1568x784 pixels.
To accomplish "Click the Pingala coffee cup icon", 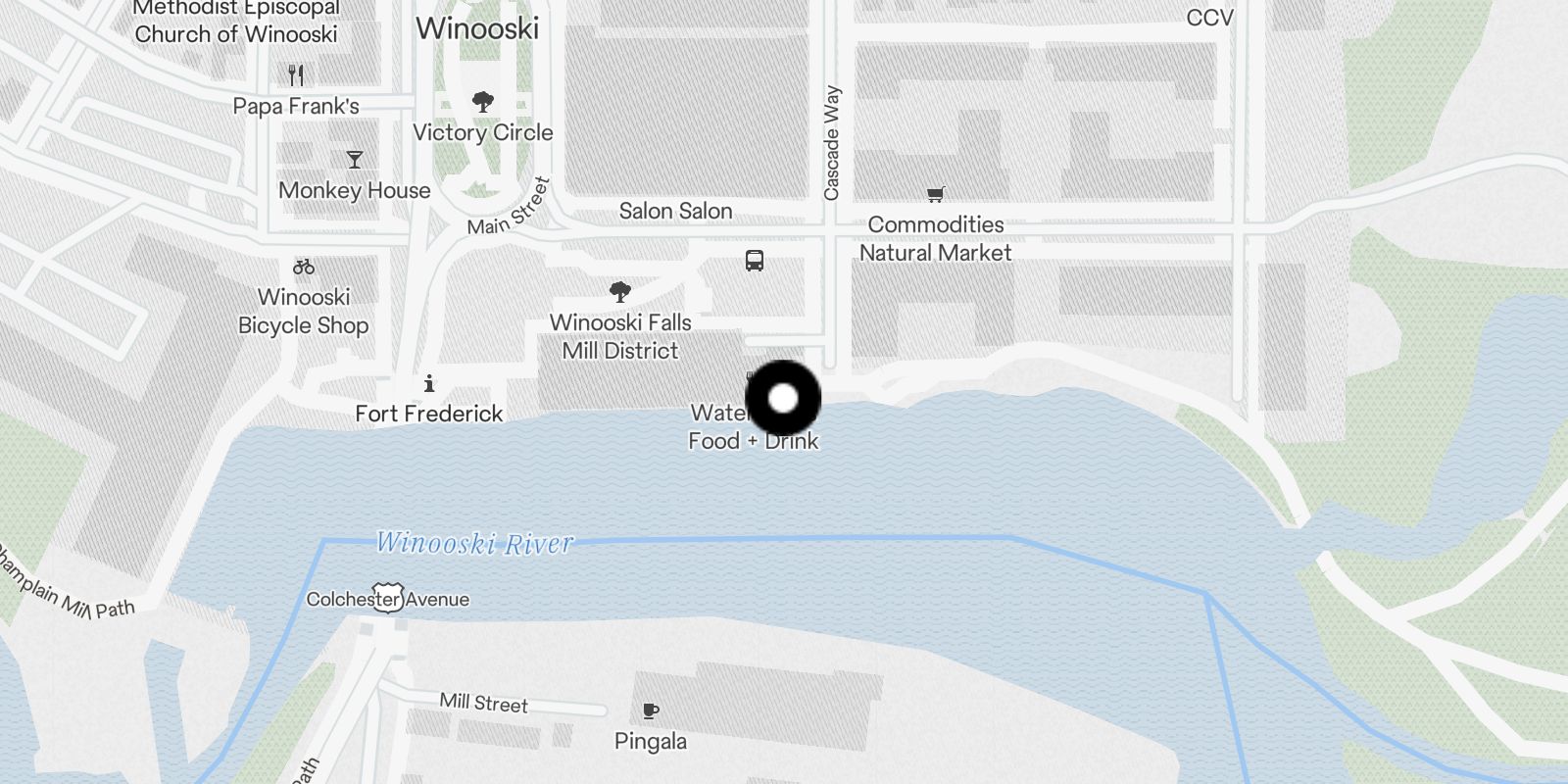I will (650, 710).
